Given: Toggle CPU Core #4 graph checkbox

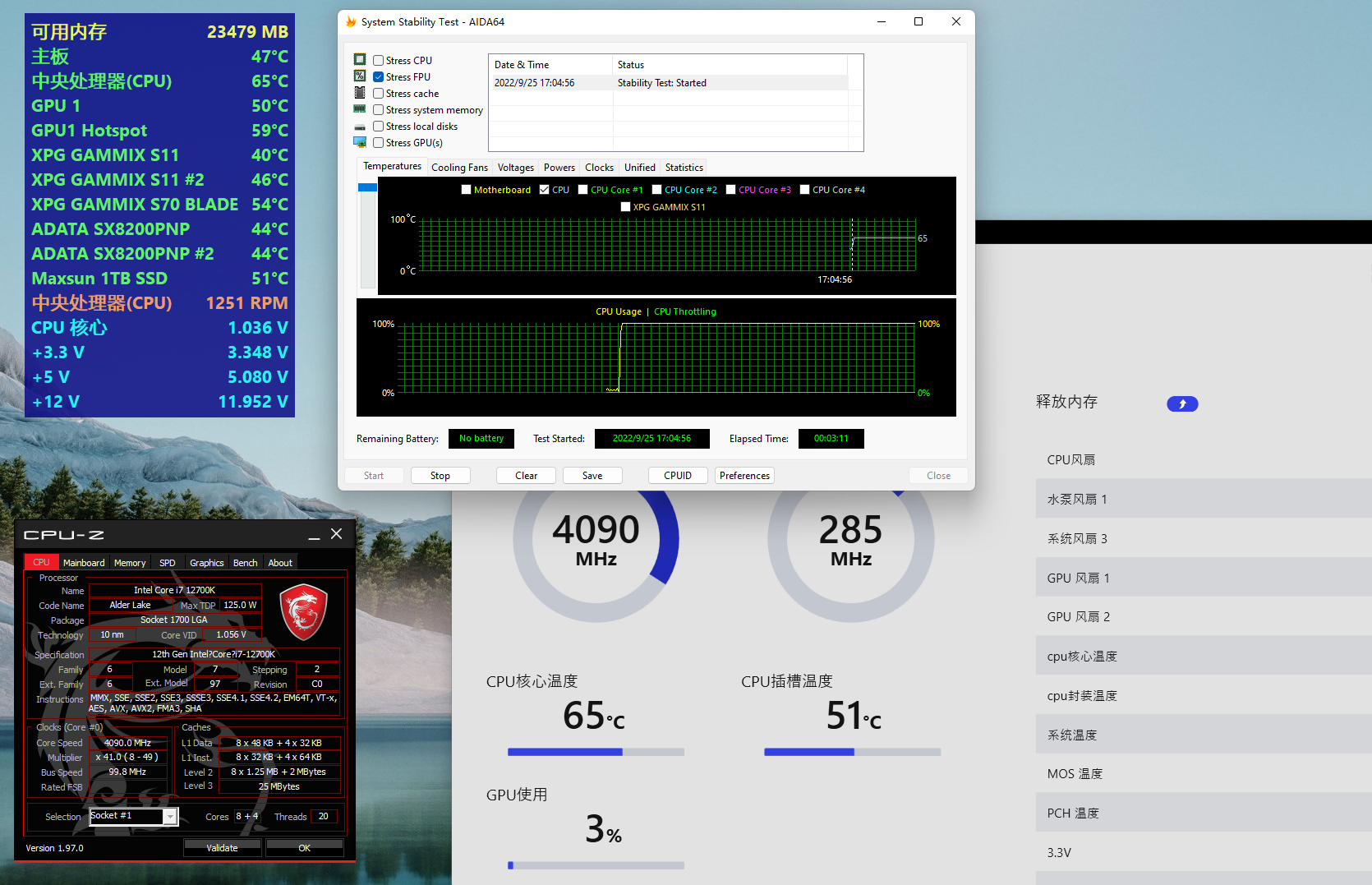Looking at the screenshot, I should click(x=804, y=190).
